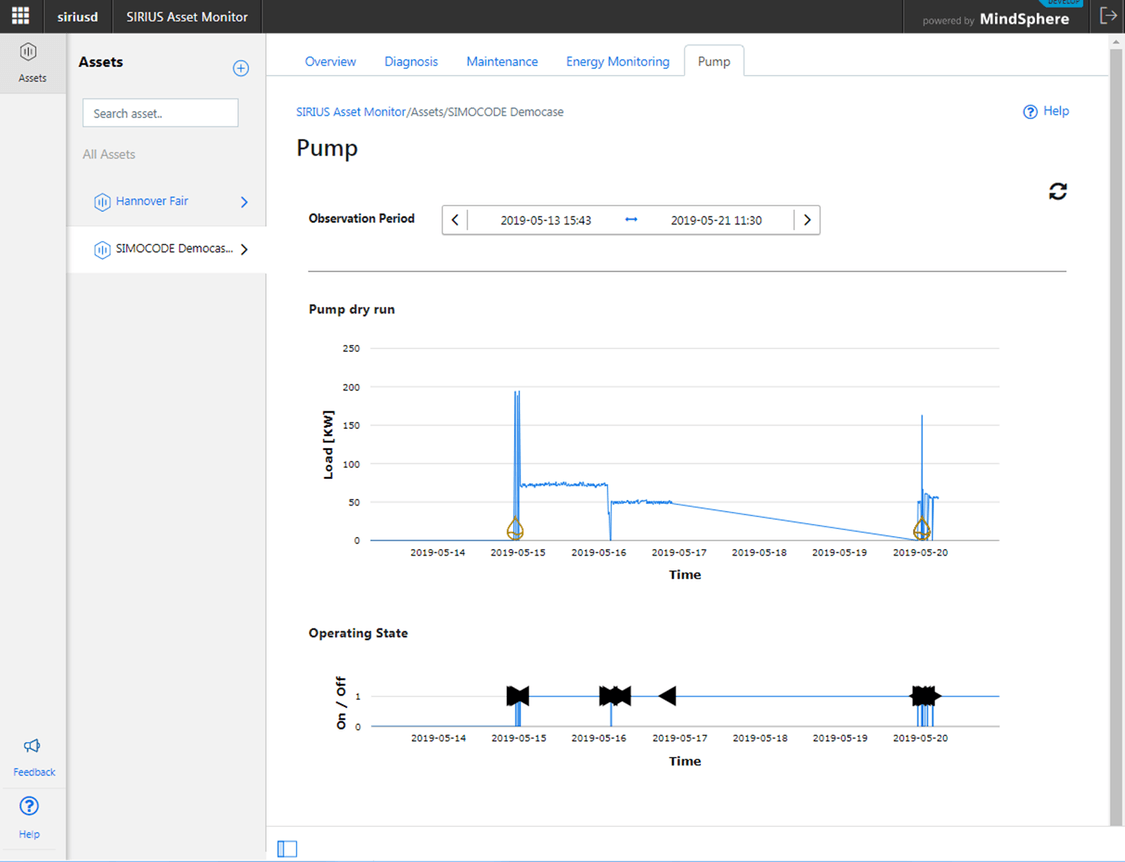
Task: Go to next observation period
Action: 807,220
